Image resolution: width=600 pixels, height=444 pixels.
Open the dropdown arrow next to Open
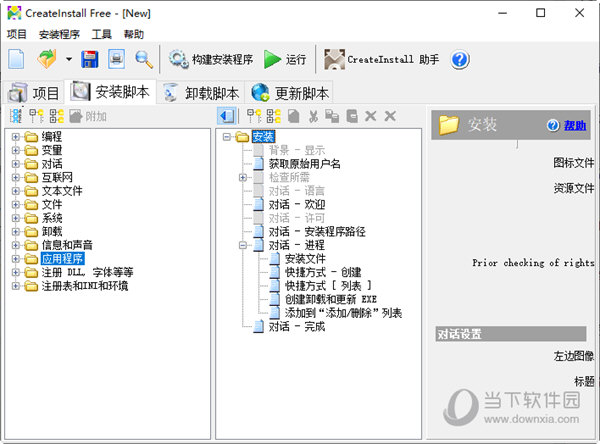tap(69, 59)
